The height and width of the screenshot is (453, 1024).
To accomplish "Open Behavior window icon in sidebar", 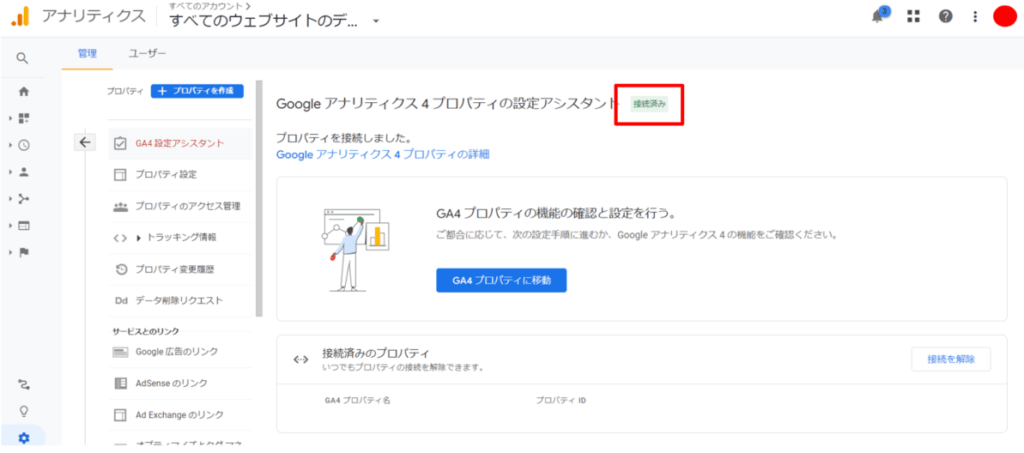I will [x=24, y=226].
